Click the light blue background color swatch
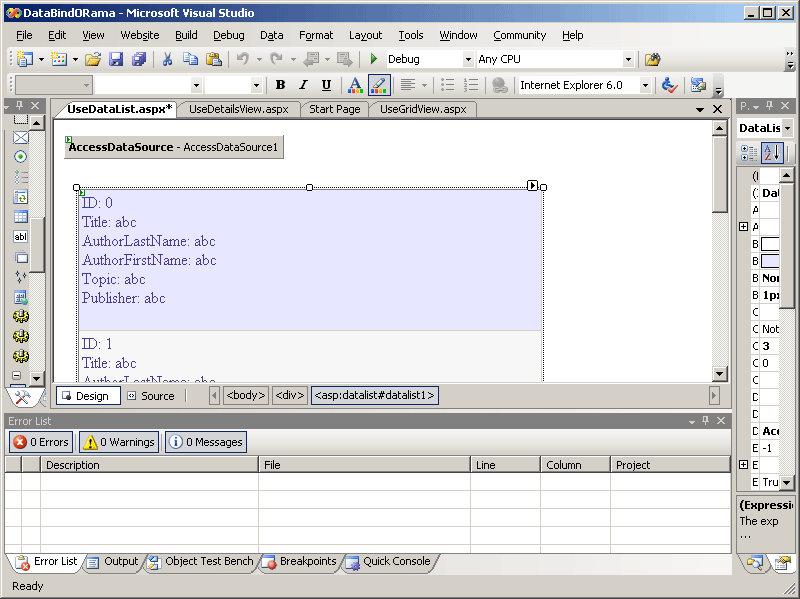The image size is (800, 599). [x=770, y=260]
